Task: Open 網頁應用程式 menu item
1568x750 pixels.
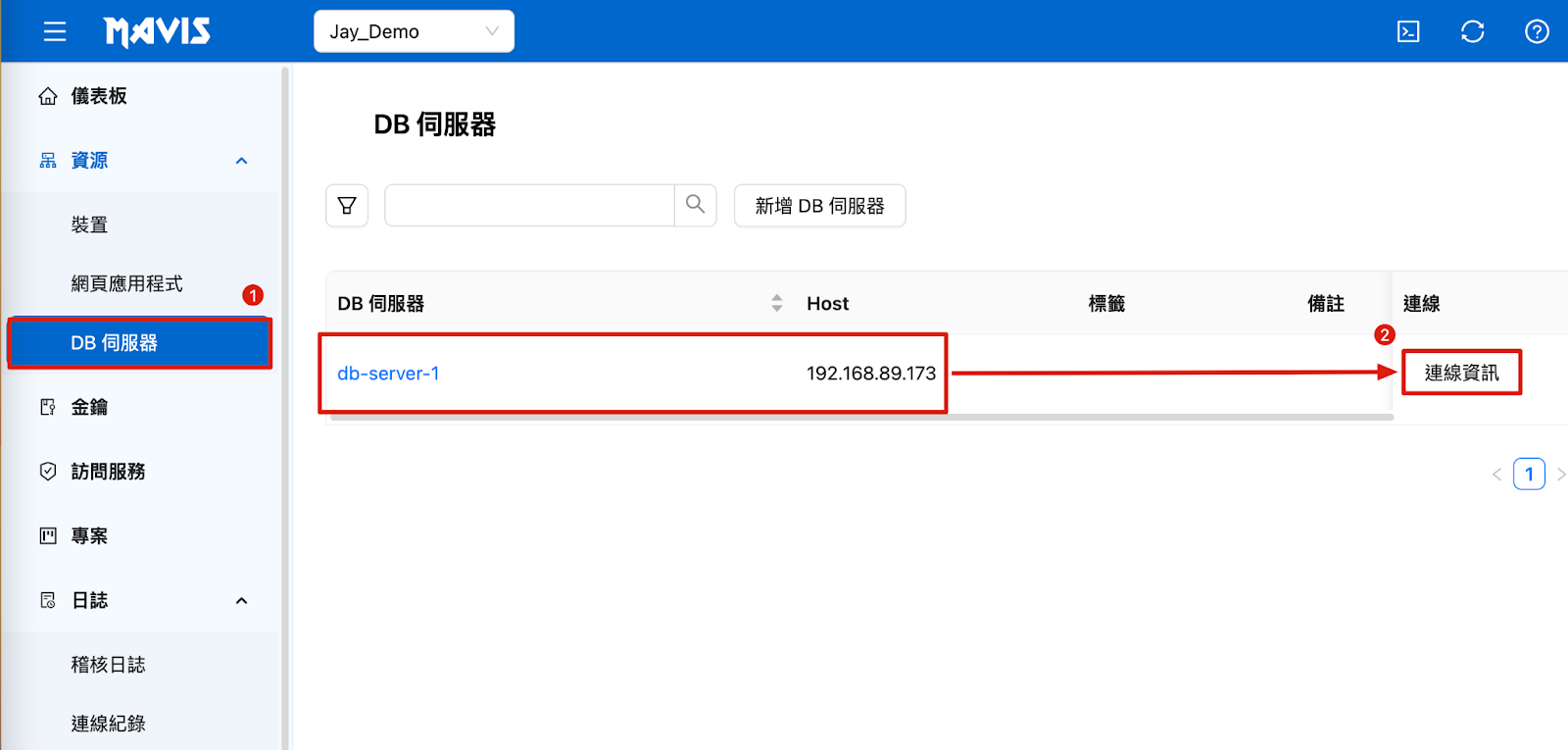Action: [126, 283]
